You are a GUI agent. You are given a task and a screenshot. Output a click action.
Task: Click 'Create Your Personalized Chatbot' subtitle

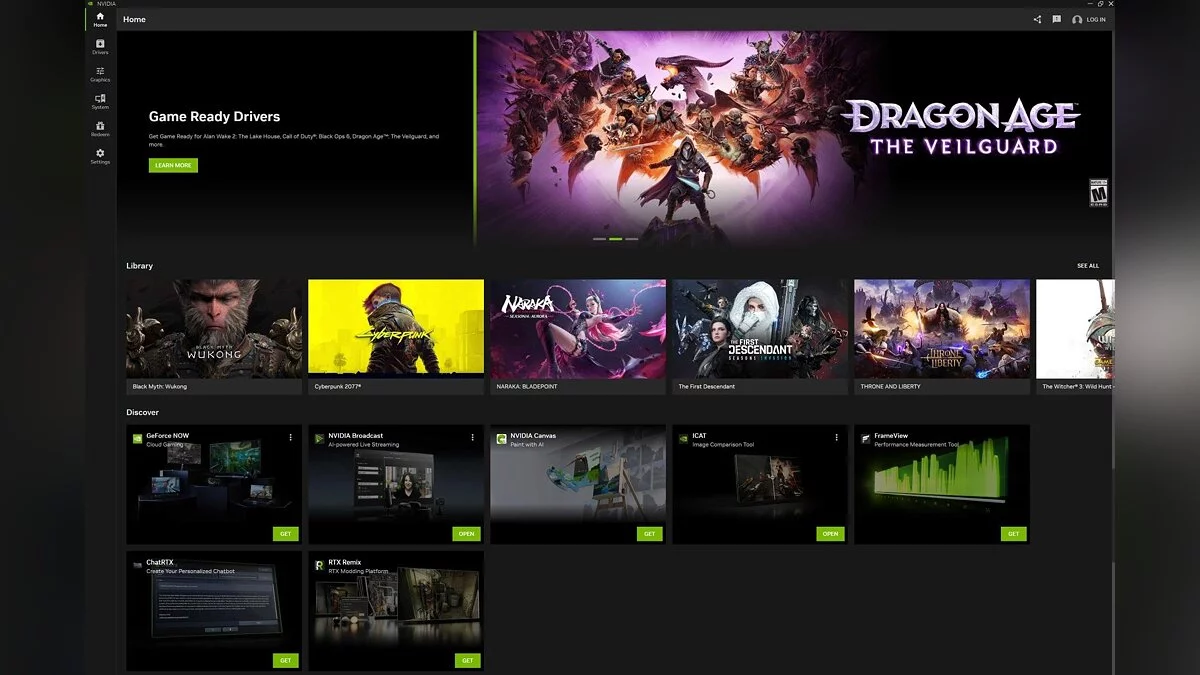(x=190, y=571)
